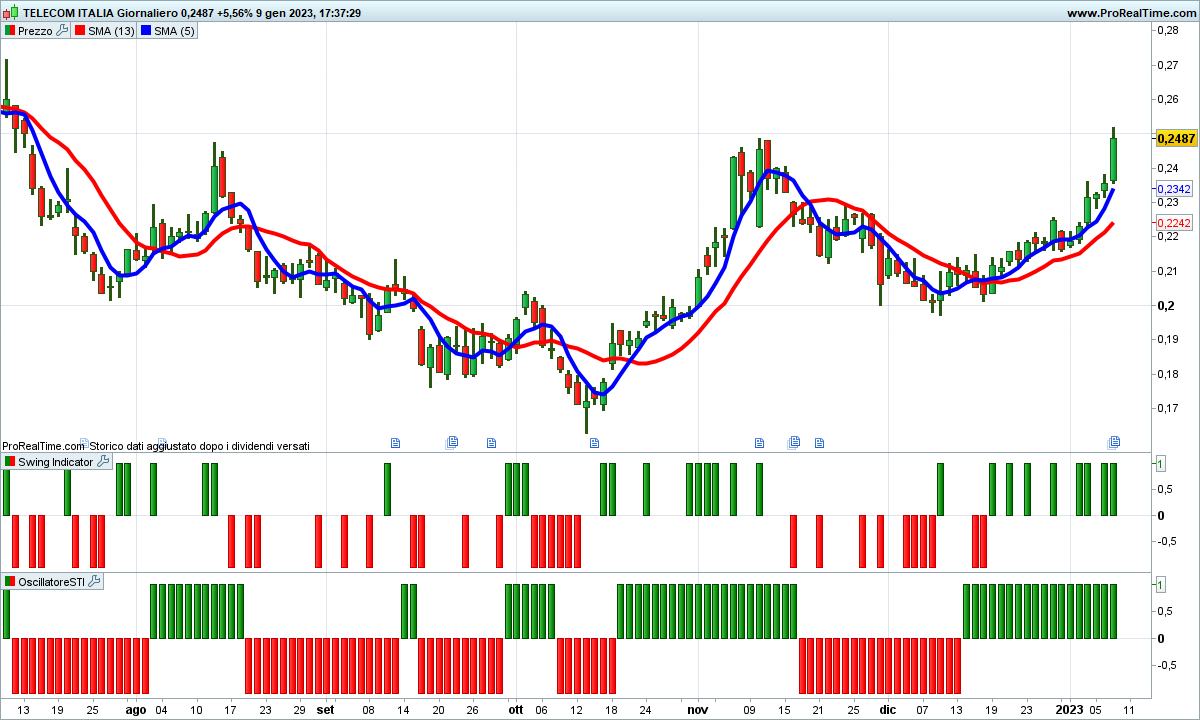Open OscillatoreSTI settings wrench
1200x720 pixels.
(94, 581)
